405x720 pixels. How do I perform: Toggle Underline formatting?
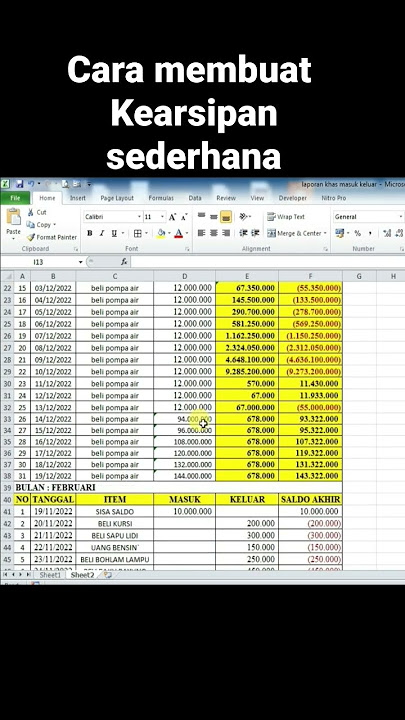[114, 233]
